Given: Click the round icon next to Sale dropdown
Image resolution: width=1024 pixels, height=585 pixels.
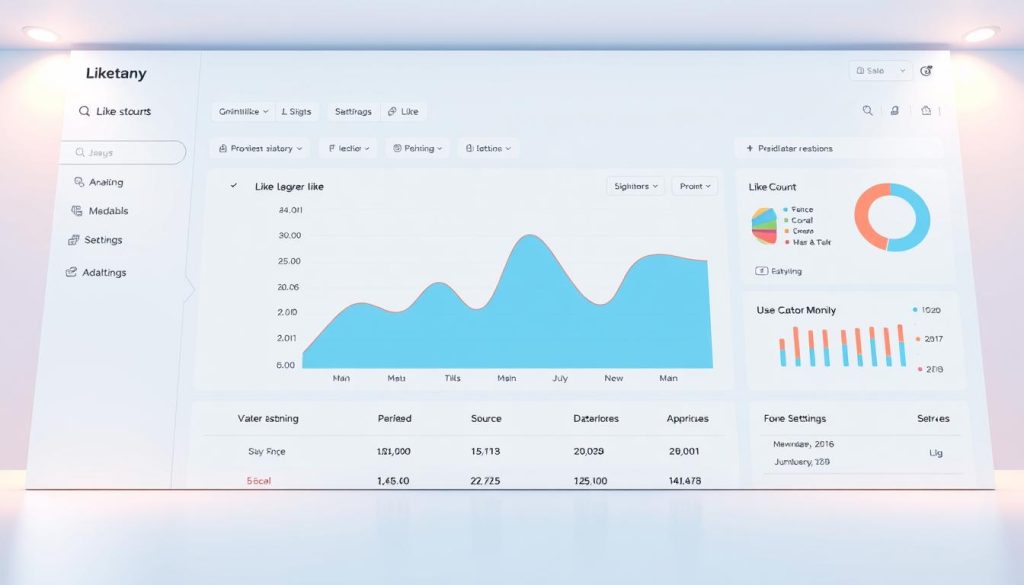Looking at the screenshot, I should pos(925,71).
